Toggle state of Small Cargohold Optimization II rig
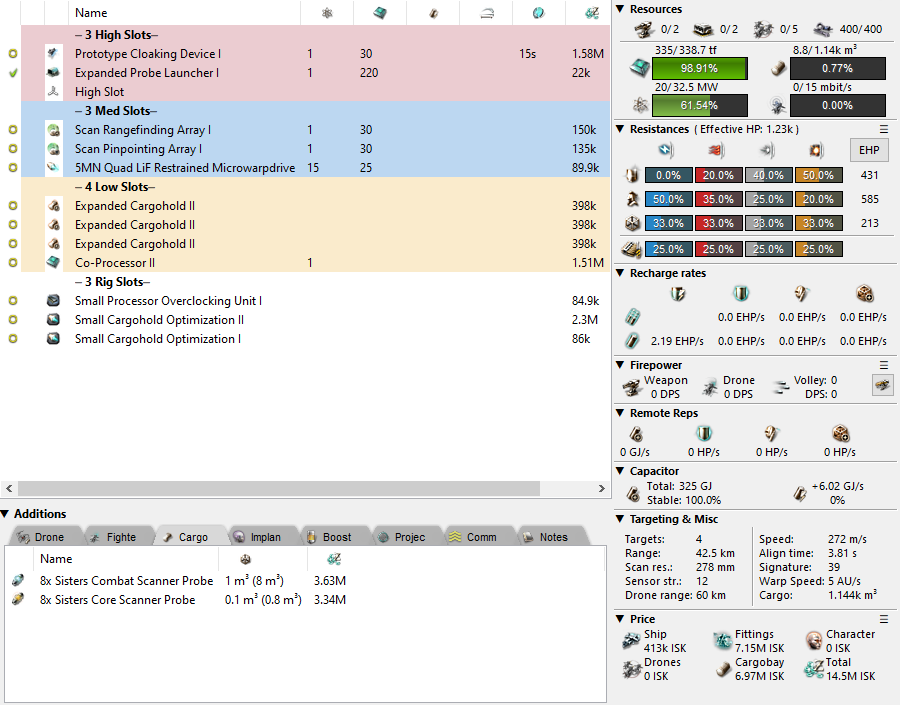900x705 pixels. pyautogui.click(x=14, y=320)
